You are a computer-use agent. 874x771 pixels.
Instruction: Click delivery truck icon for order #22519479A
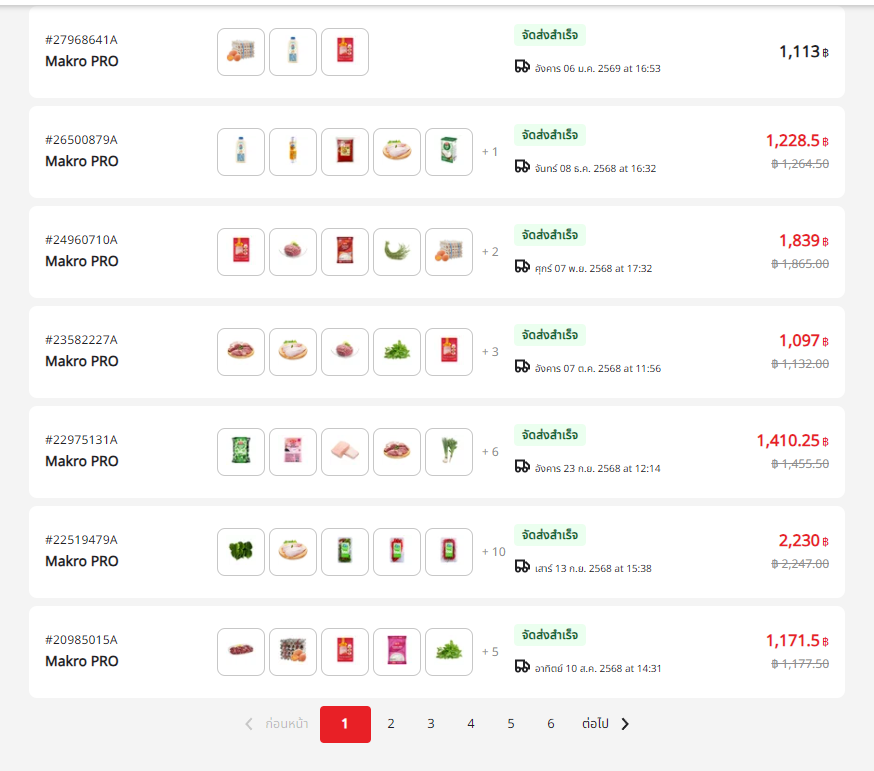[x=522, y=566]
